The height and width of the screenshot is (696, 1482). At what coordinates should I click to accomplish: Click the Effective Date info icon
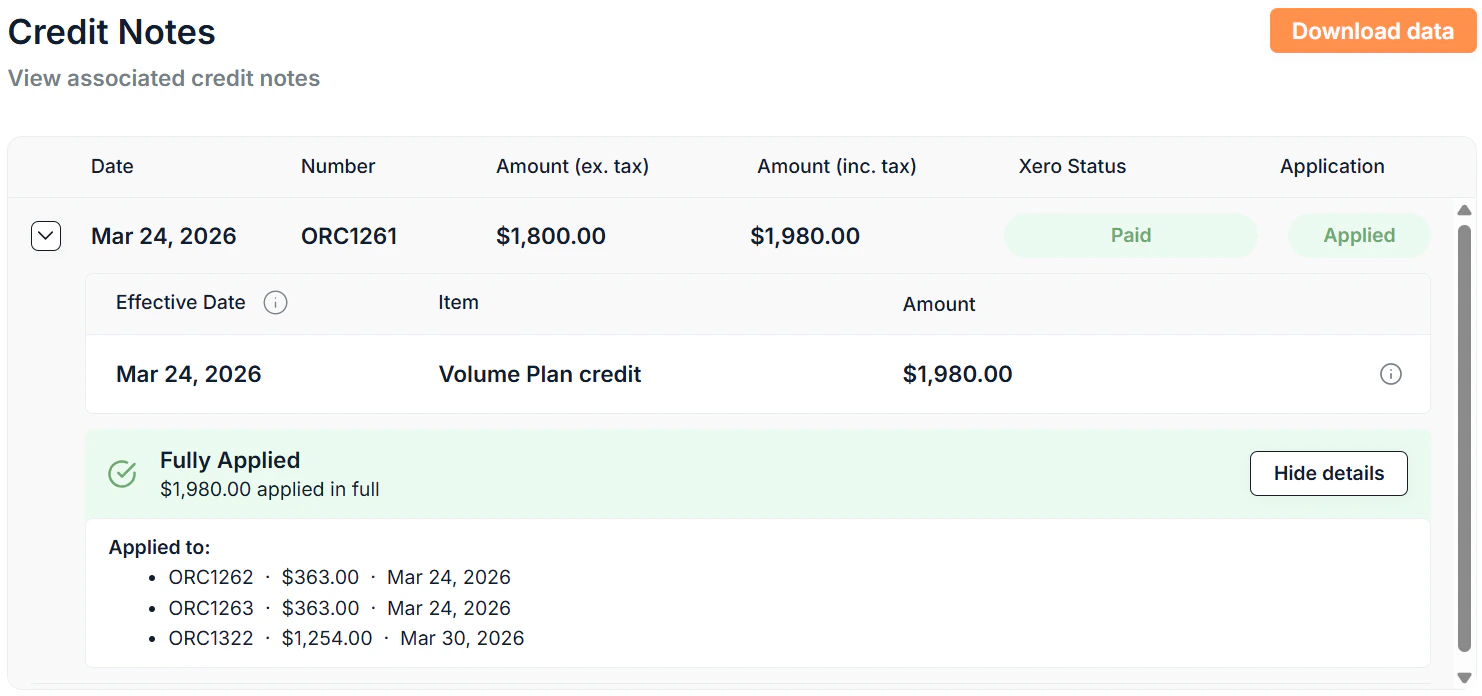pyautogui.click(x=275, y=302)
